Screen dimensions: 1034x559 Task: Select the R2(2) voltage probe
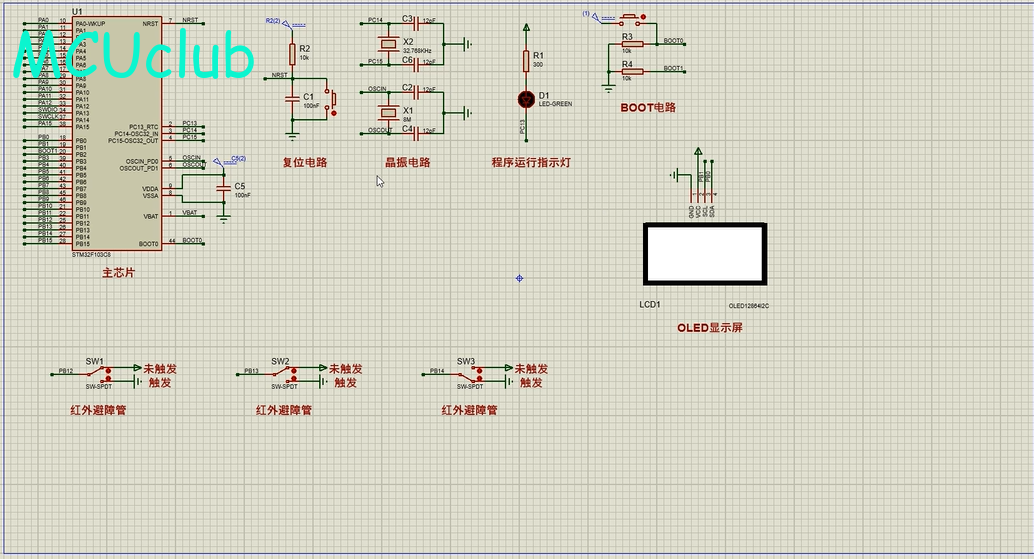pos(286,24)
